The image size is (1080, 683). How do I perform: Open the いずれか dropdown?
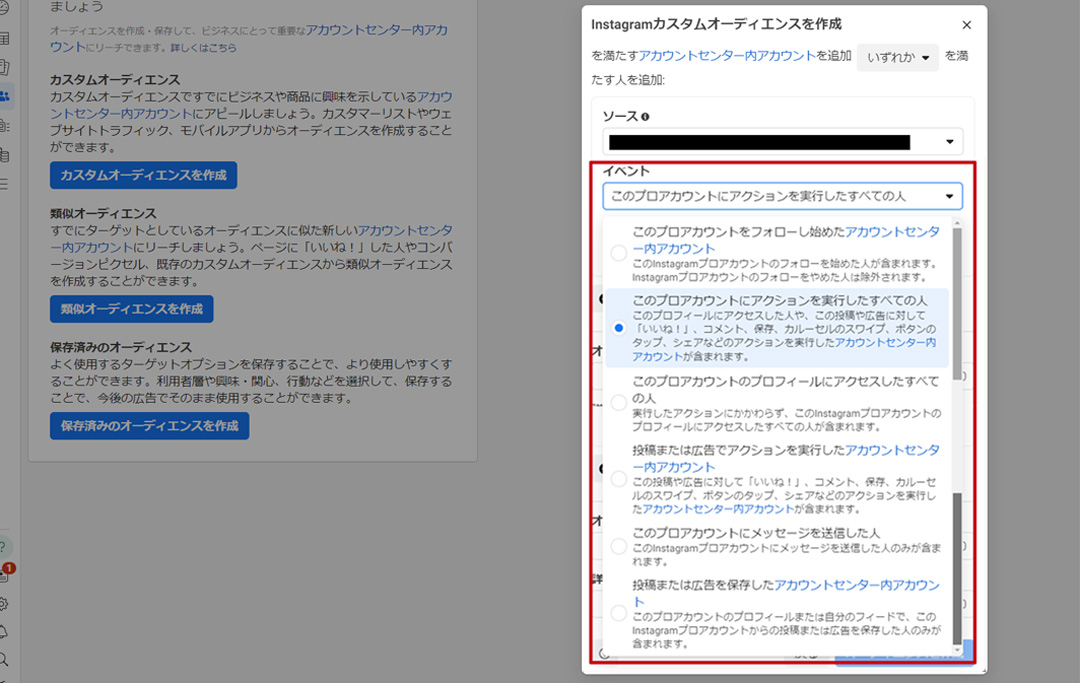click(897, 58)
